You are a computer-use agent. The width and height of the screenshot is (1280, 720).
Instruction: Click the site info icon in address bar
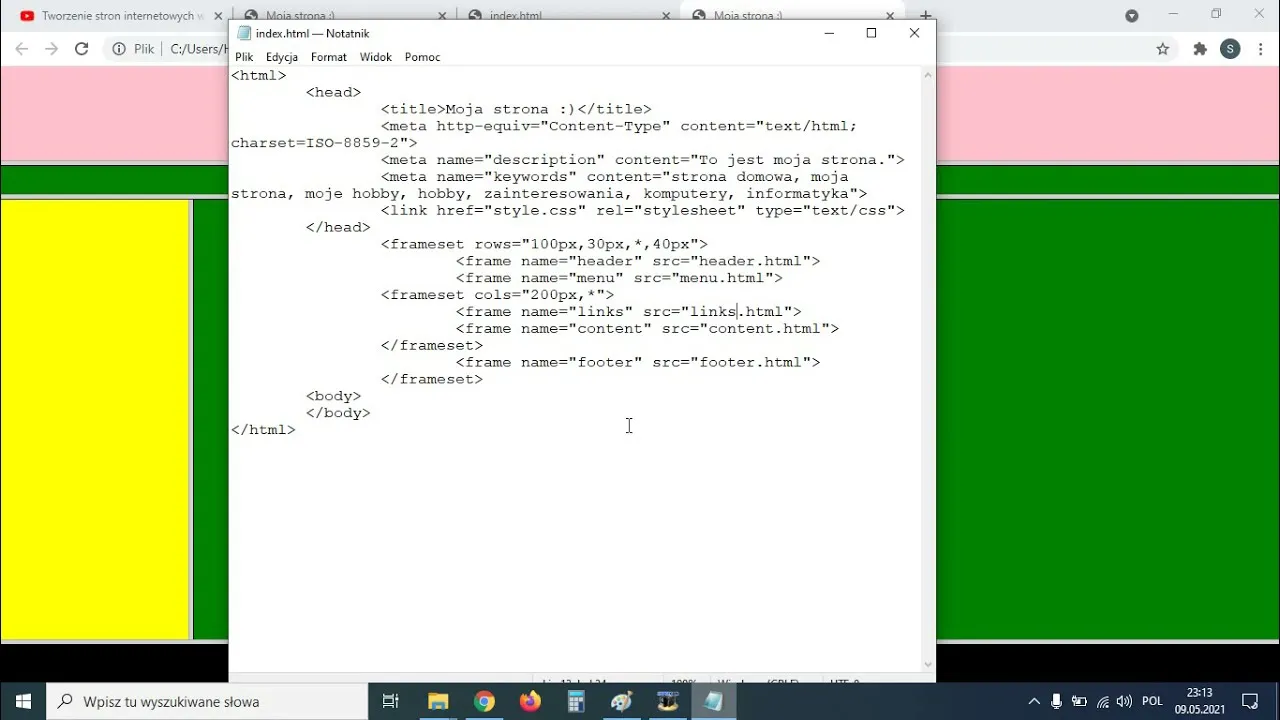click(117, 48)
